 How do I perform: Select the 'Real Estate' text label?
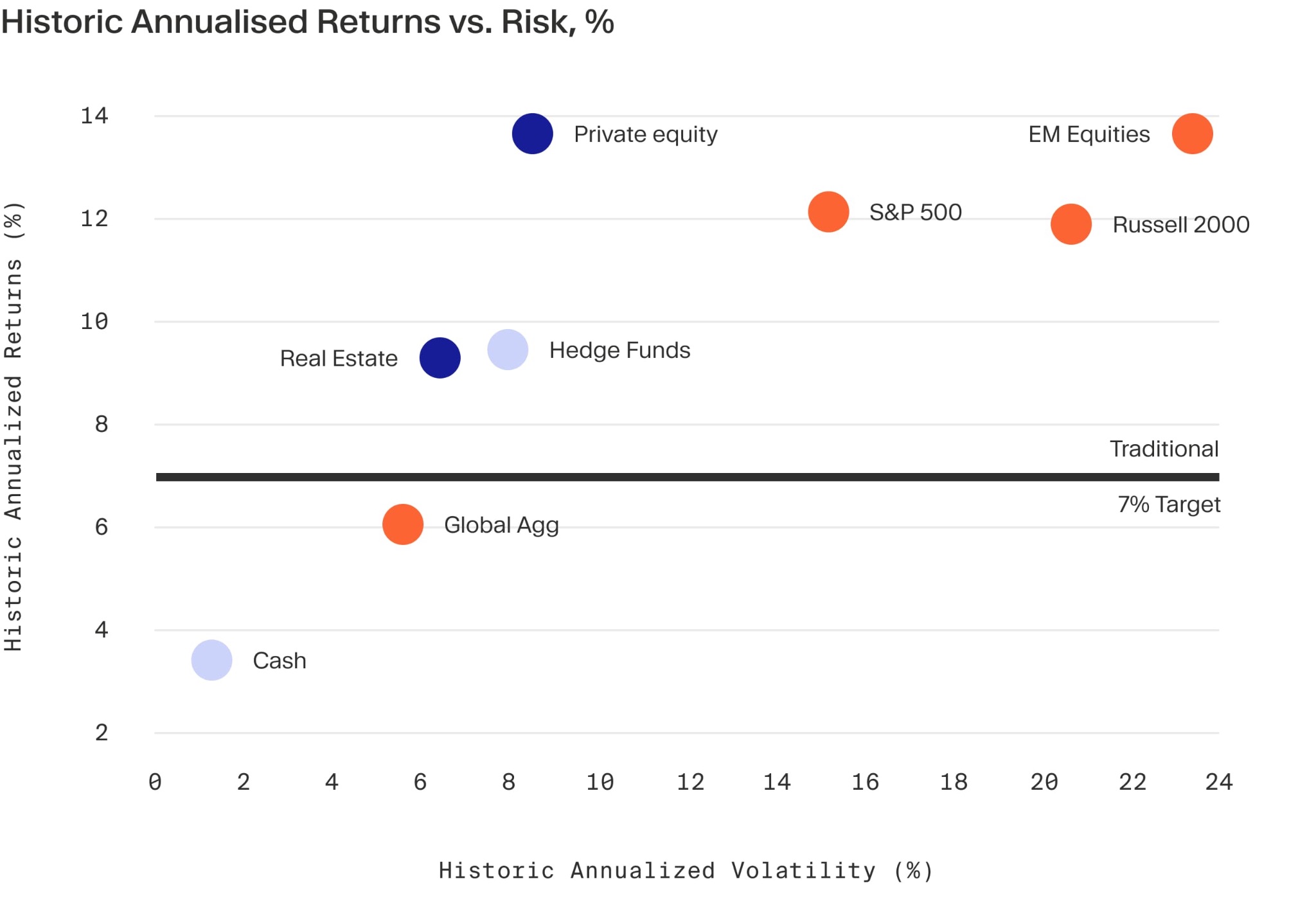[x=339, y=359]
